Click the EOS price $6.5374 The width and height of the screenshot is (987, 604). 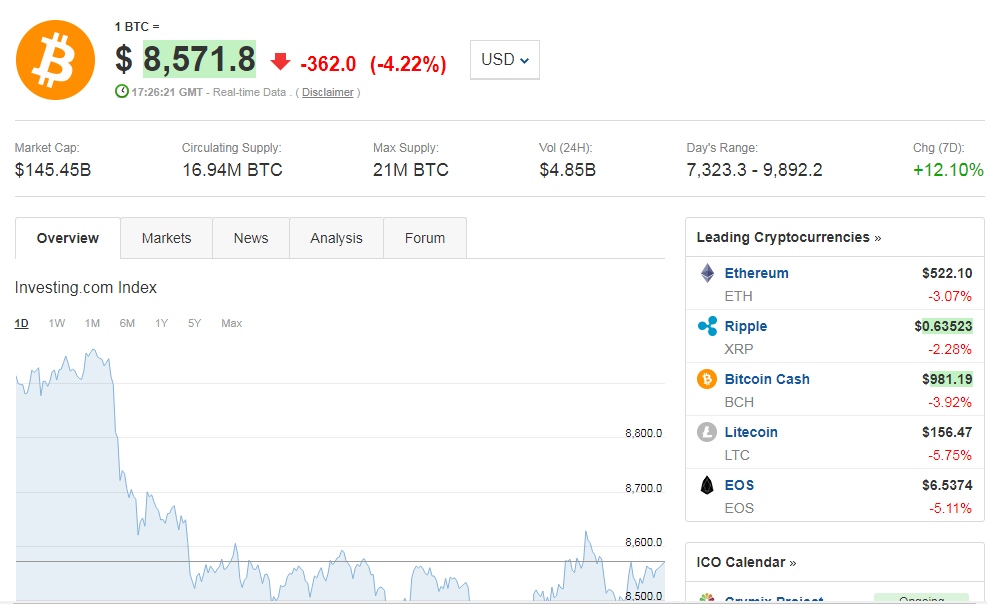(x=947, y=485)
